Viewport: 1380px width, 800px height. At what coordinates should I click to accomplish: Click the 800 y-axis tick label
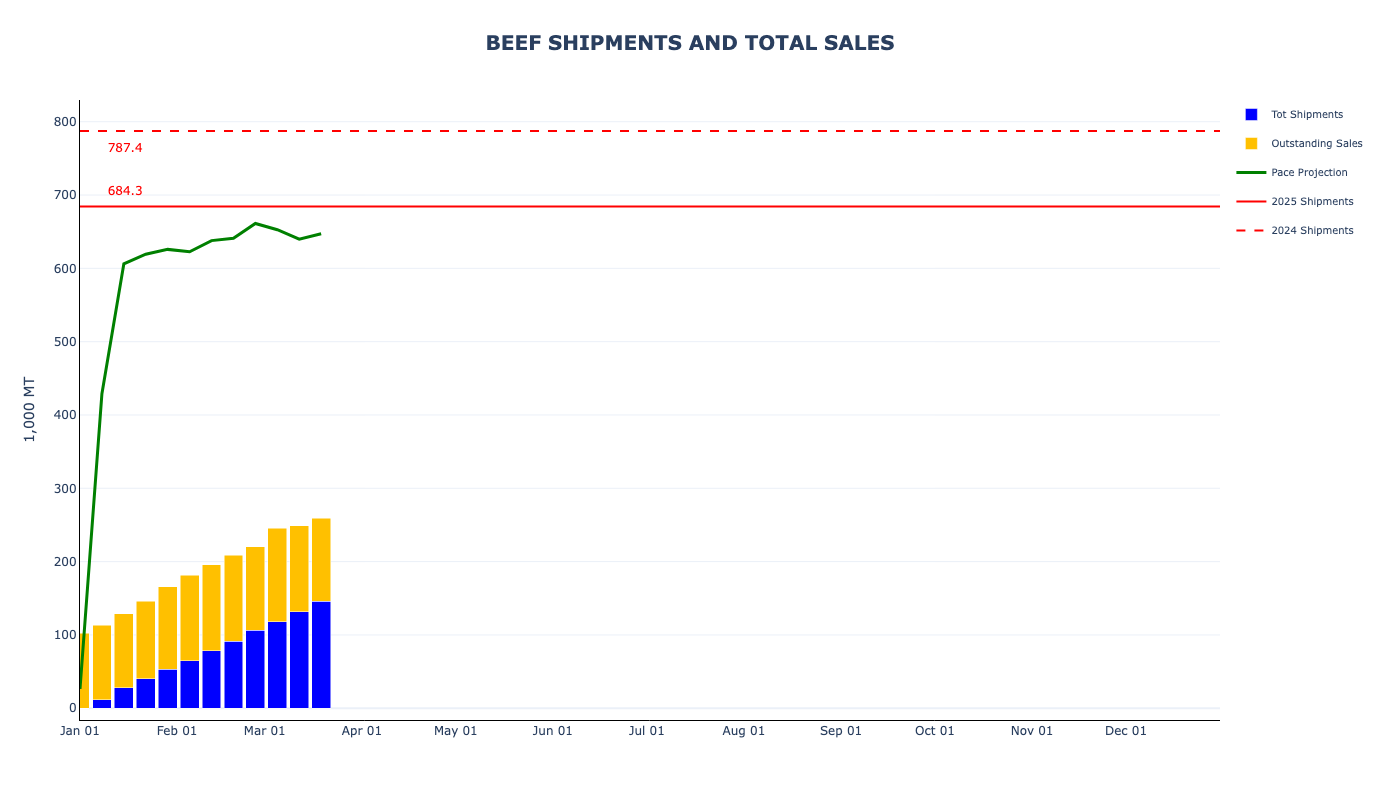click(x=65, y=122)
